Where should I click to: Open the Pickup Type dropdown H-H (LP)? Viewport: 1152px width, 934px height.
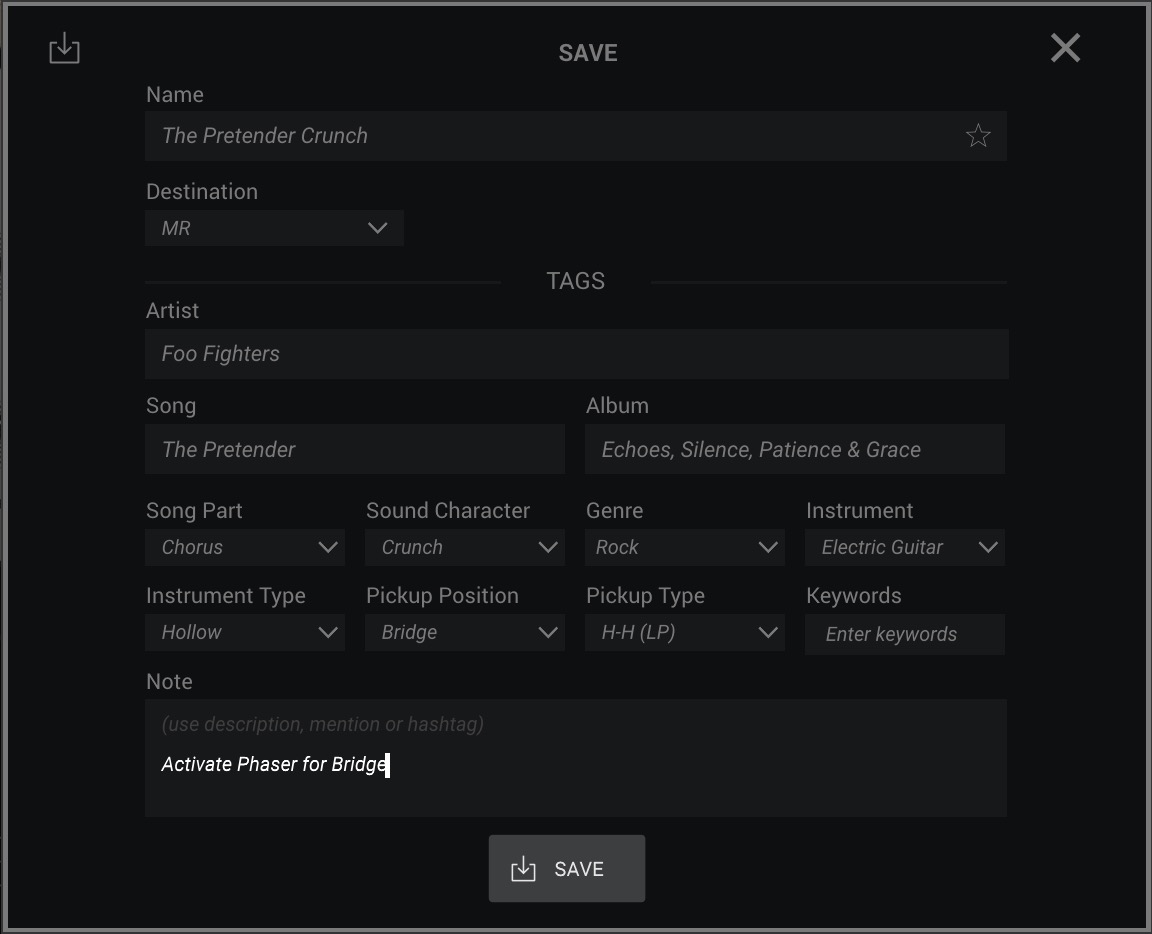tap(685, 633)
